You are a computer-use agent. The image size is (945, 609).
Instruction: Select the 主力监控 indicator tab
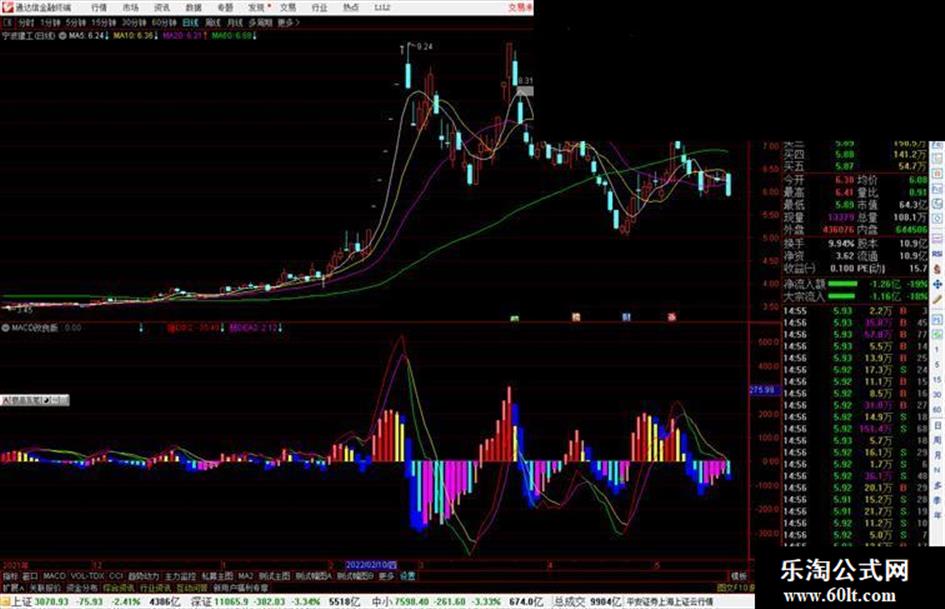[180, 576]
